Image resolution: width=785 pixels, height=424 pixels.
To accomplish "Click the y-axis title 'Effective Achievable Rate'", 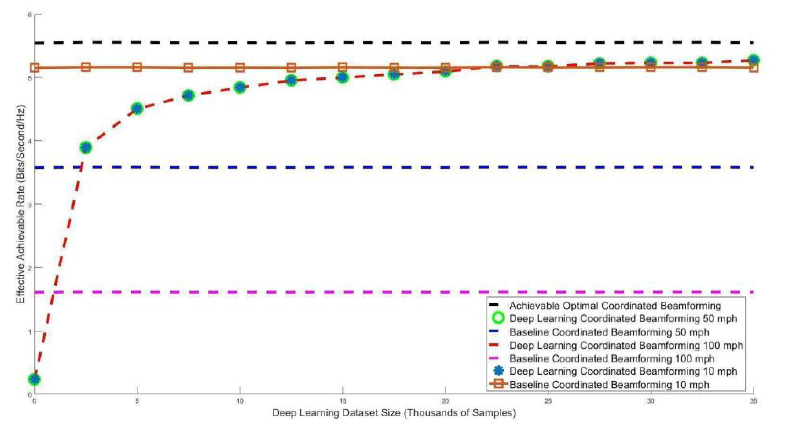I will click(13, 198).
